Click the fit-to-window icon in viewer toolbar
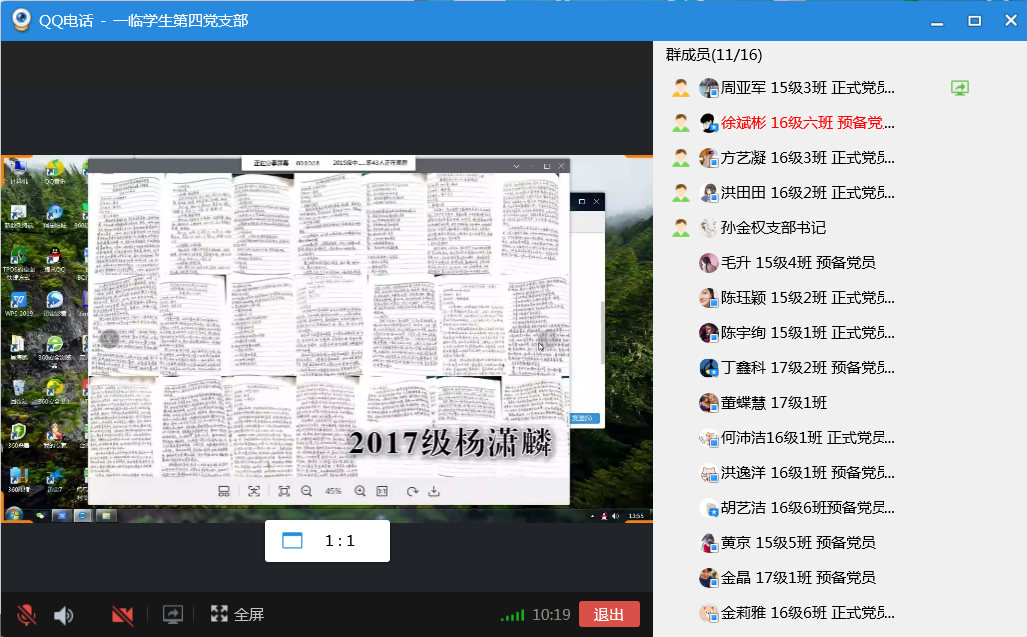The width and height of the screenshot is (1027, 637). point(284,491)
